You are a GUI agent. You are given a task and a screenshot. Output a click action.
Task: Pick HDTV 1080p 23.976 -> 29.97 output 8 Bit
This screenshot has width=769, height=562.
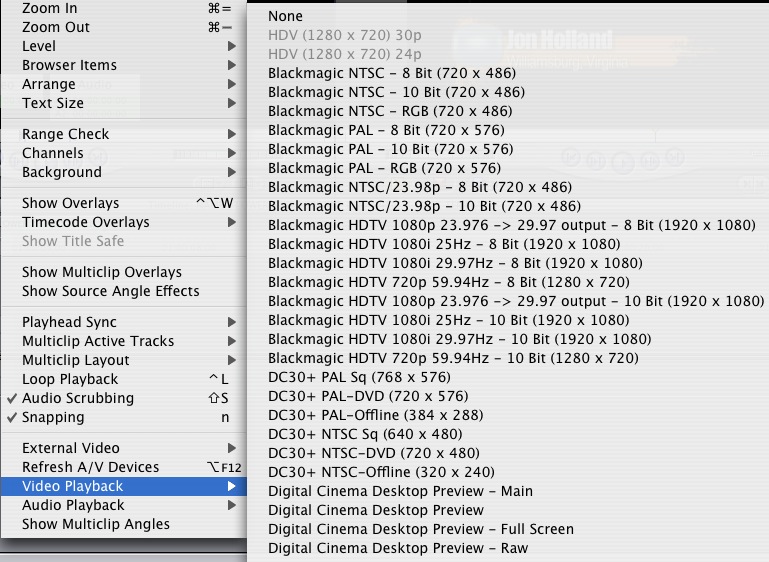508,226
